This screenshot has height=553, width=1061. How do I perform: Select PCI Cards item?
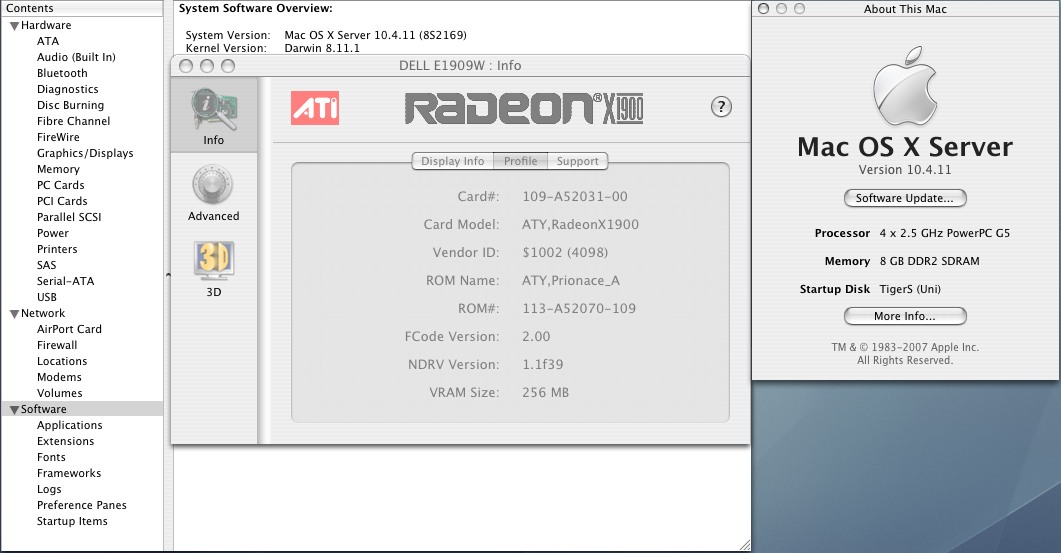tap(62, 201)
